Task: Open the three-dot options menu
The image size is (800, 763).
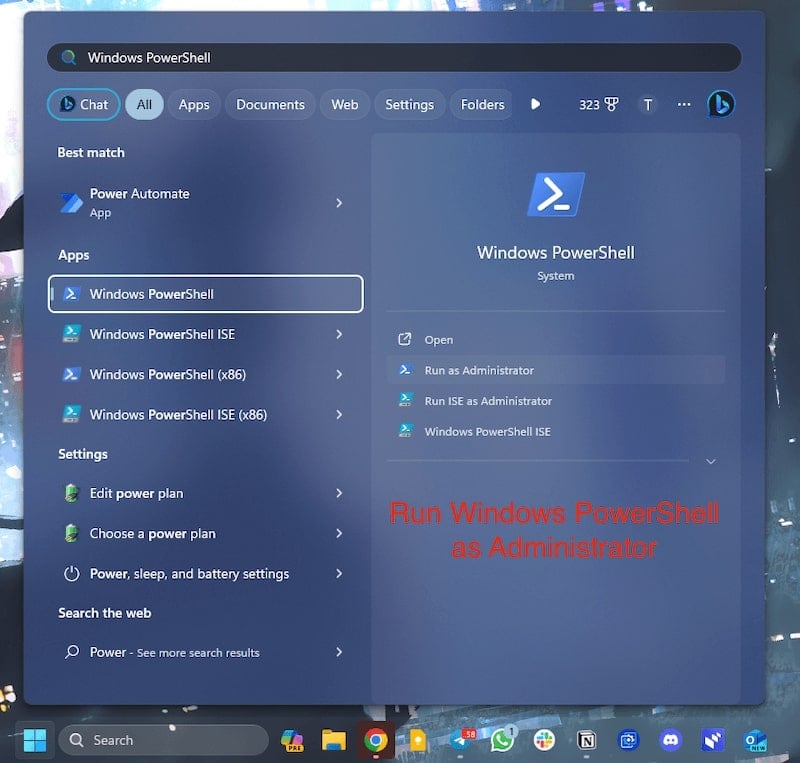Action: 684,105
